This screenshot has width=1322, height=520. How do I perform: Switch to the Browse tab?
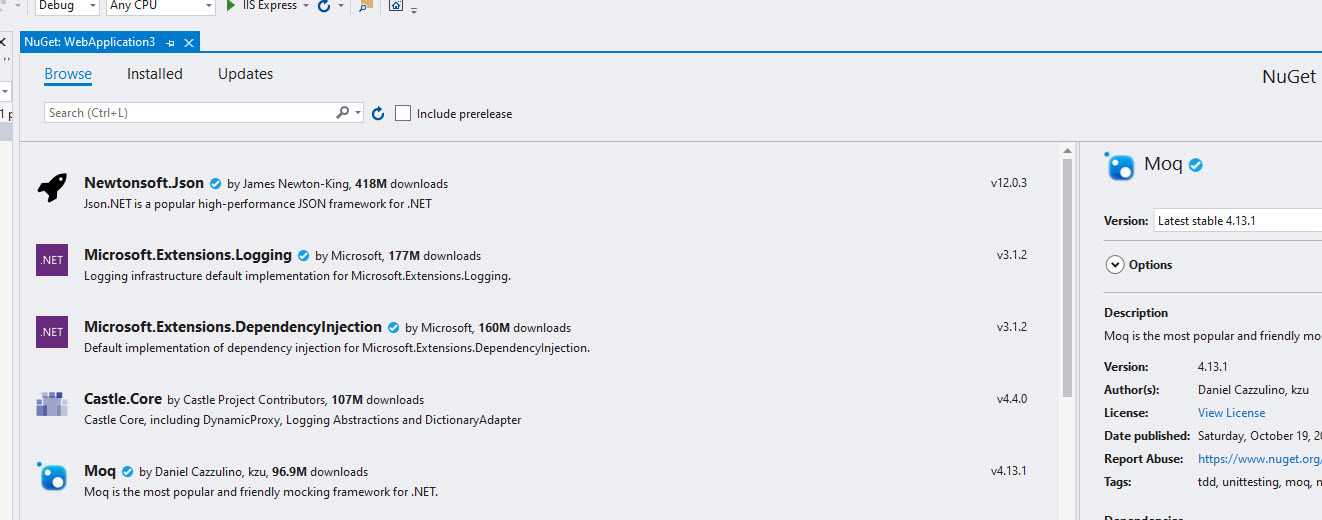coord(68,74)
